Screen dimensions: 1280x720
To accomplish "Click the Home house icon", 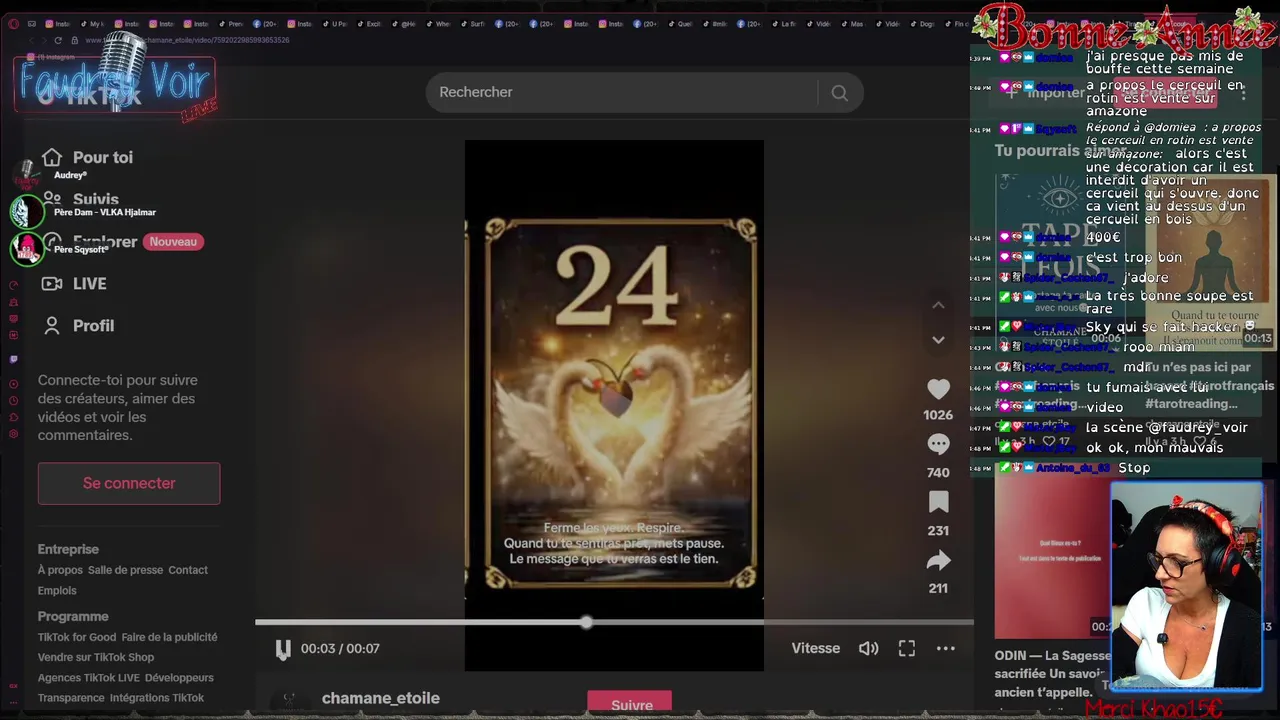I will [x=52, y=157].
